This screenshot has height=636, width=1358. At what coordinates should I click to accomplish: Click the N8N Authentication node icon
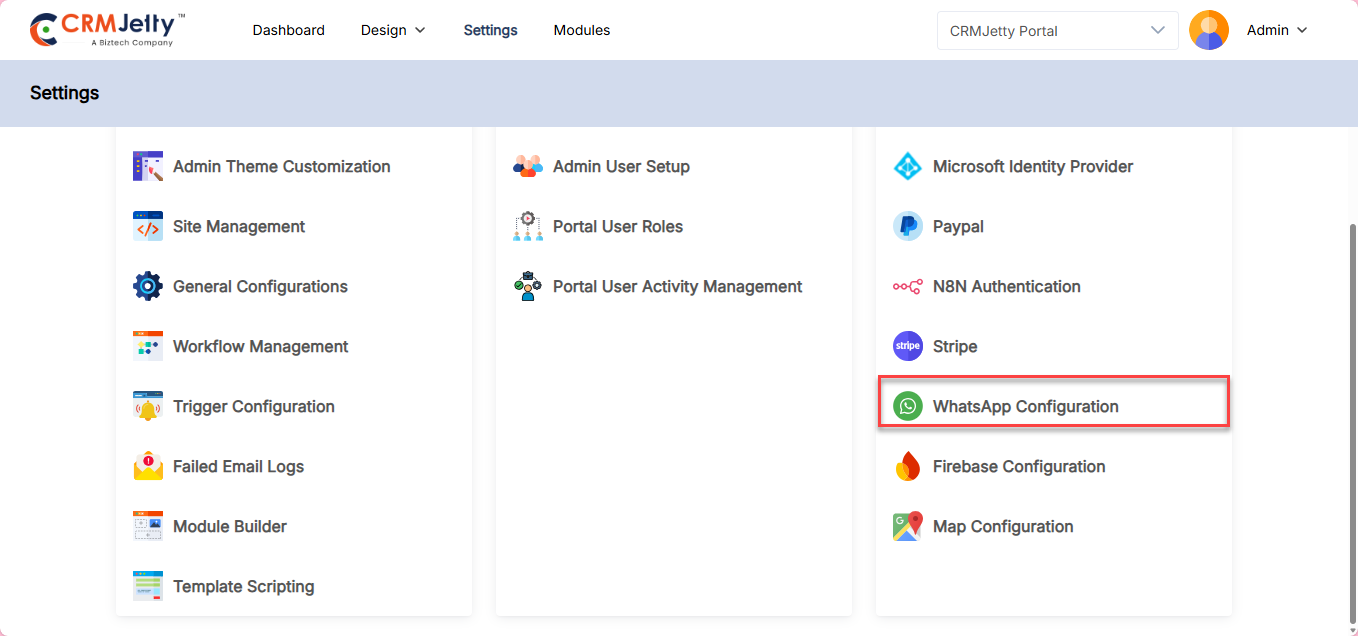point(907,287)
